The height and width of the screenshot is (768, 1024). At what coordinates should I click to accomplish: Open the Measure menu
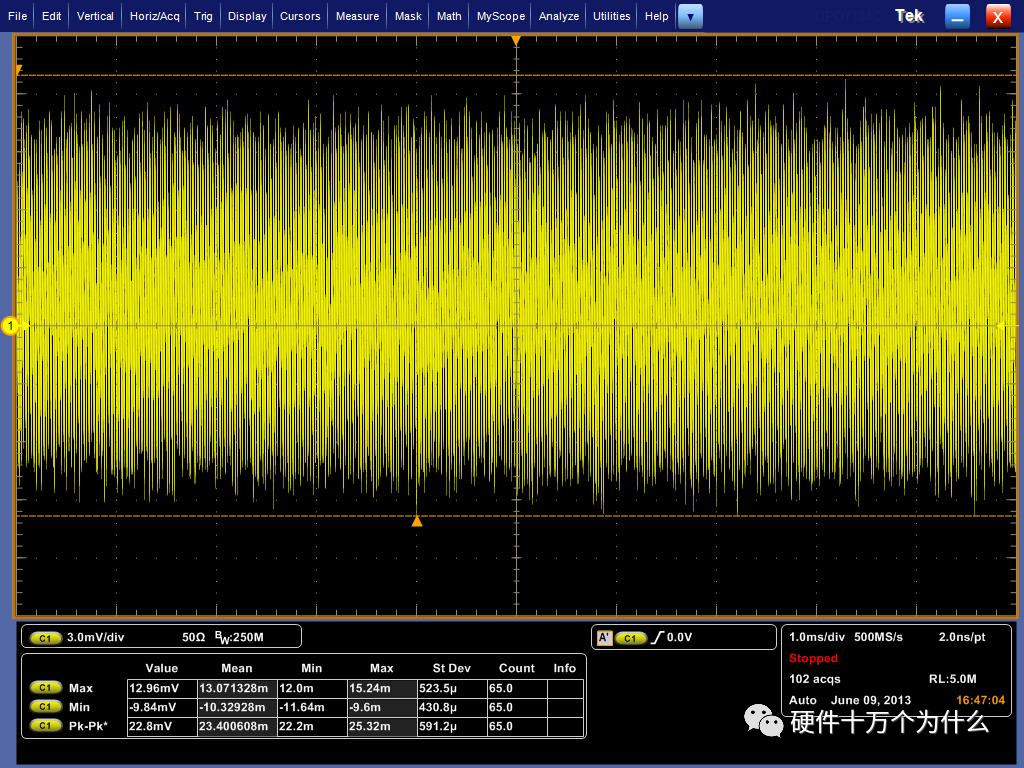tap(357, 16)
